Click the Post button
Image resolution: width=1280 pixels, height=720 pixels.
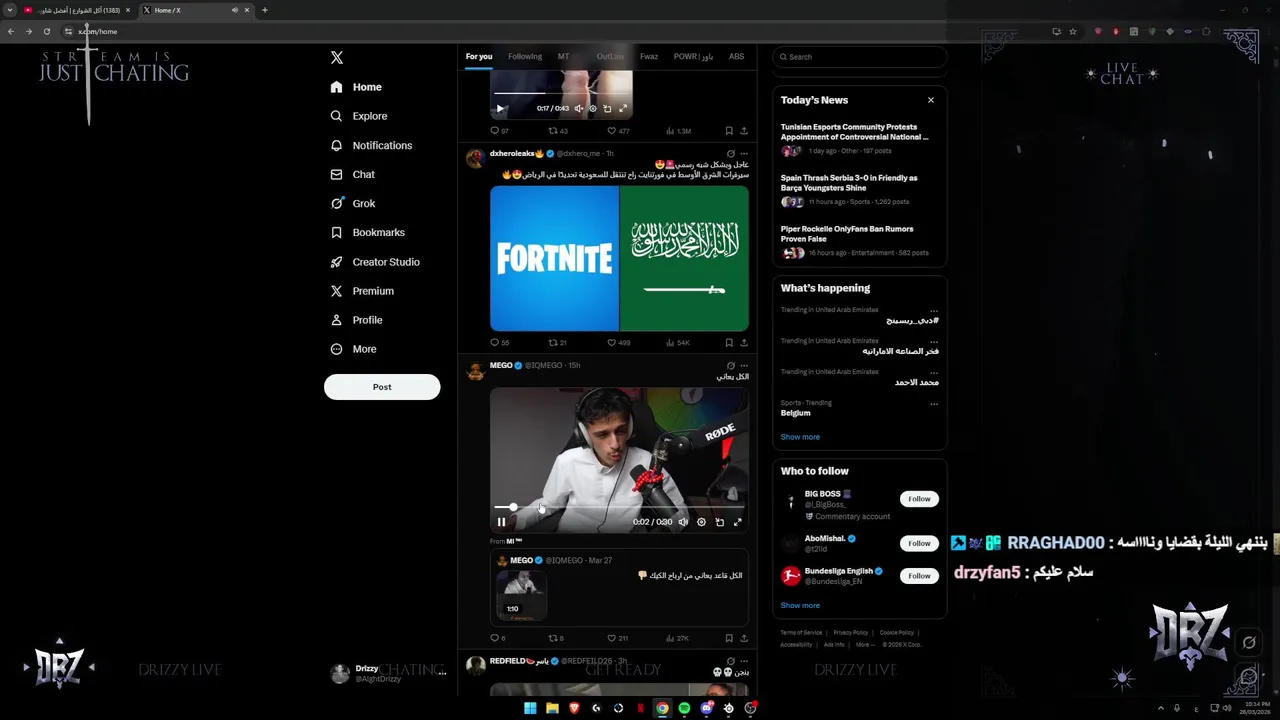[x=382, y=387]
